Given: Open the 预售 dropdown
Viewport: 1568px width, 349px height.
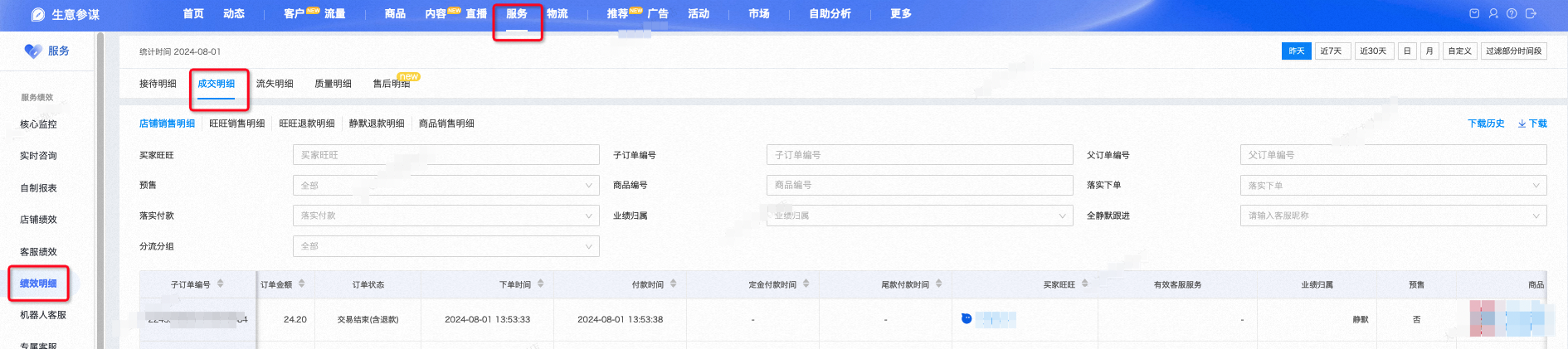Looking at the screenshot, I should coord(446,186).
